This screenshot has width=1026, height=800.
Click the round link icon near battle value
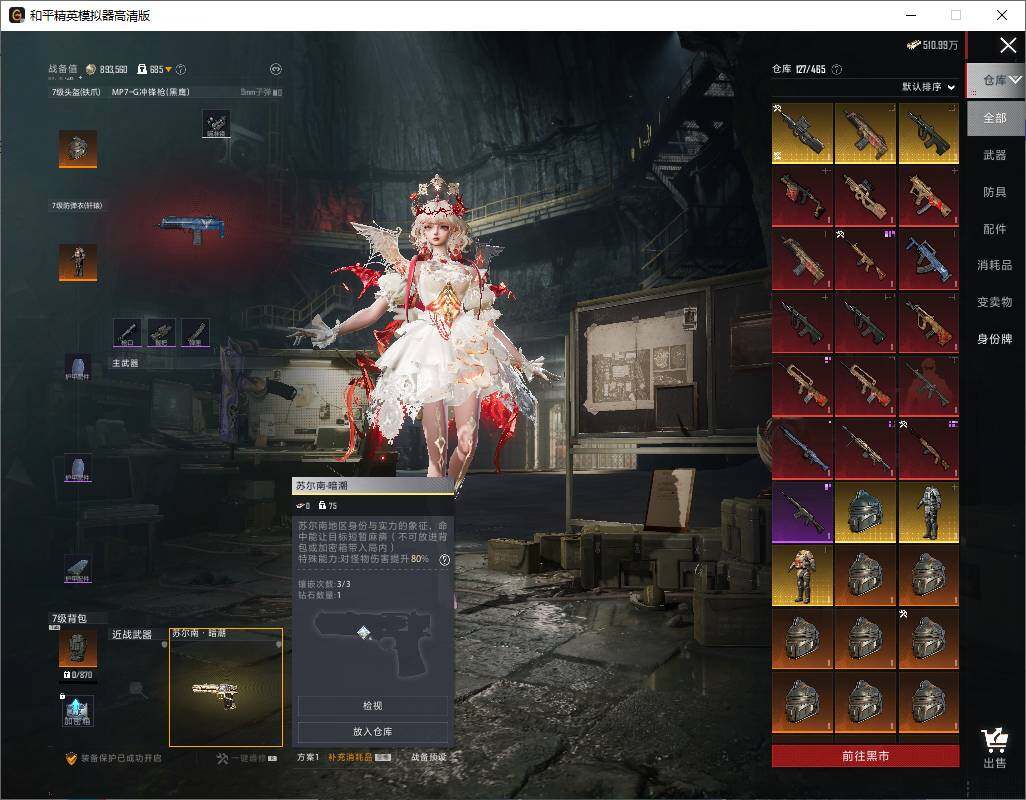[x=275, y=69]
